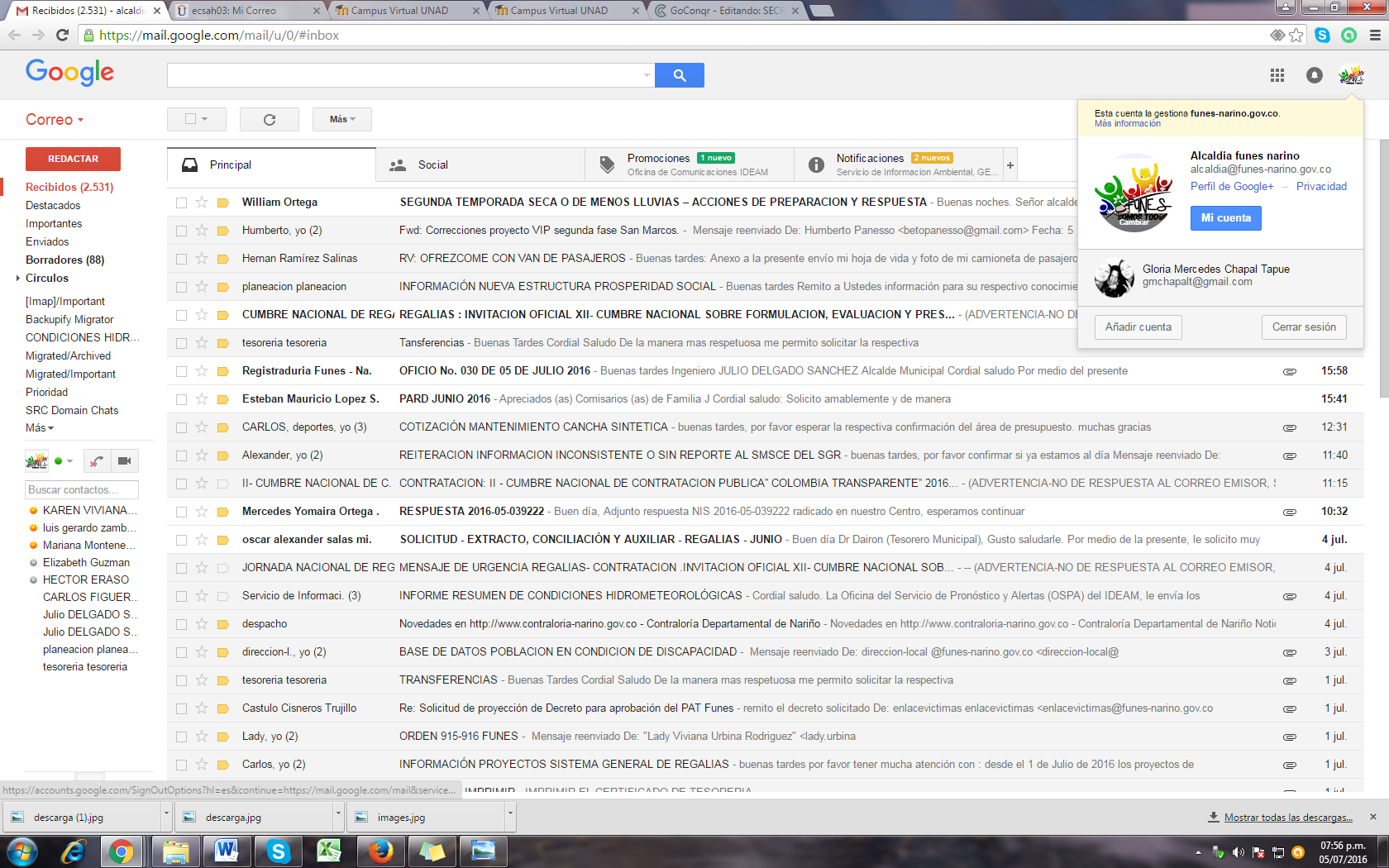Screen dimensions: 1389x868
Task: Open Excel from the taskbar
Action: 329,851
